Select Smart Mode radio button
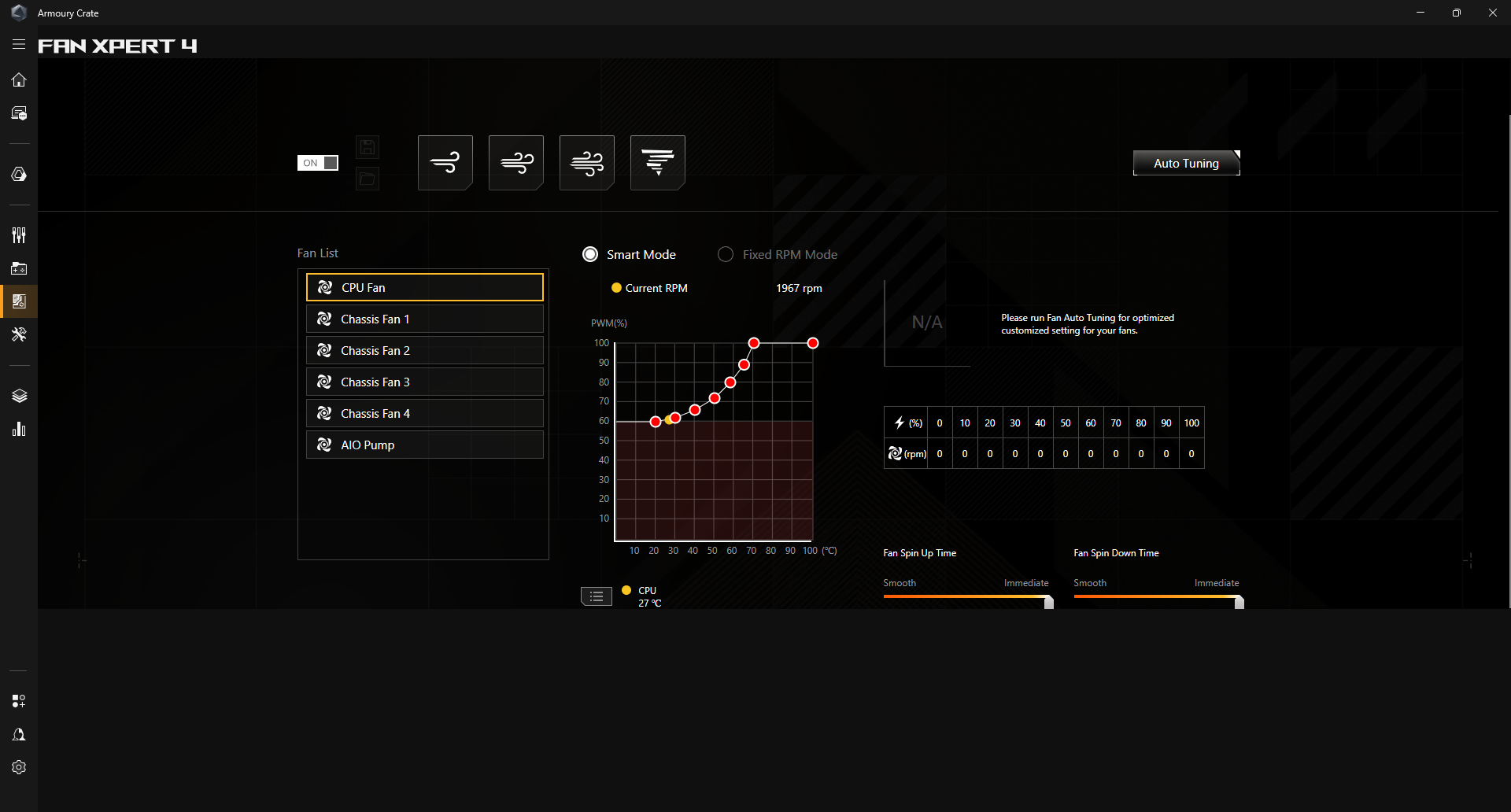Viewport: 1511px width, 812px height. pos(590,254)
